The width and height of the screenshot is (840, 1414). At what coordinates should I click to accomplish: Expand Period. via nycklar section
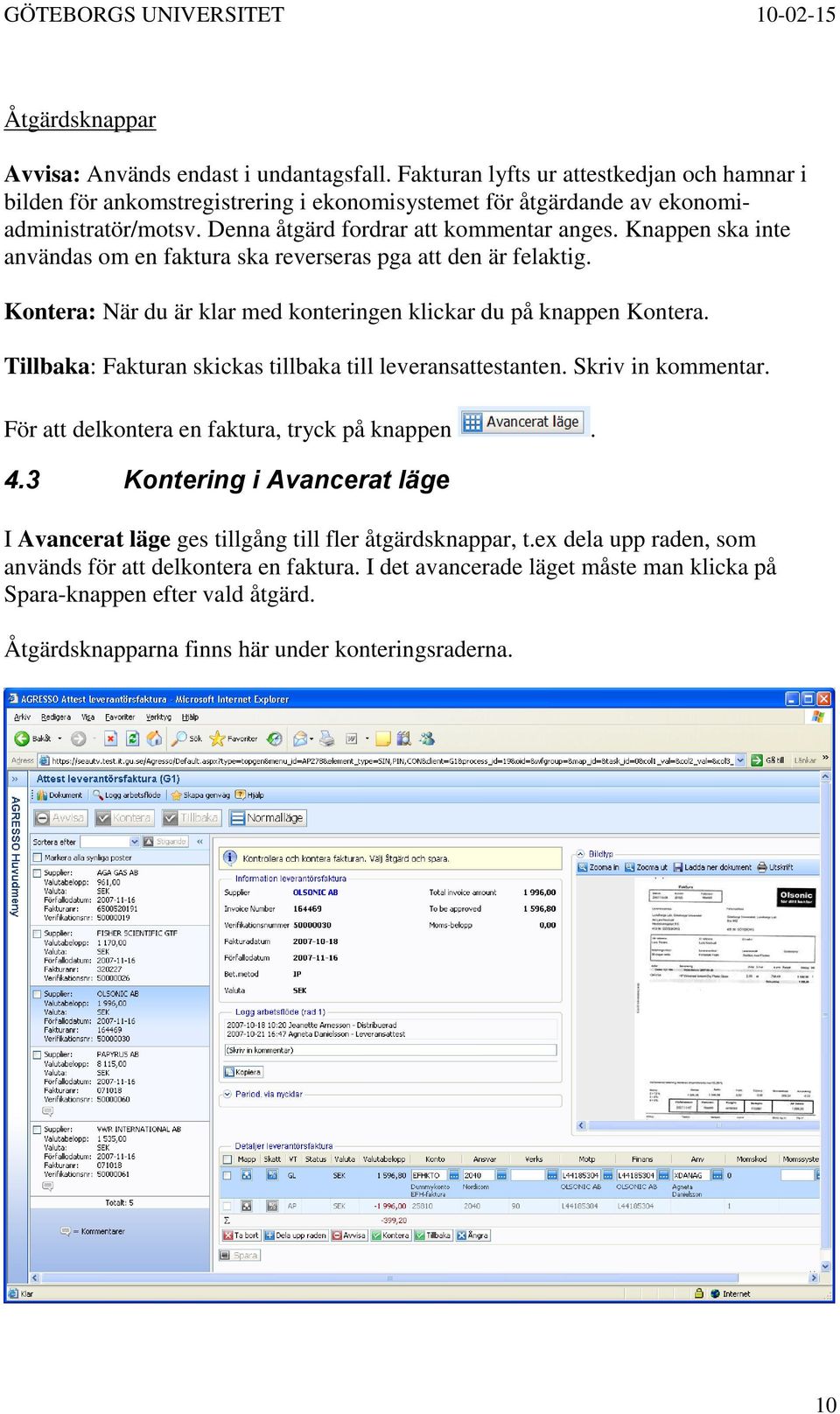228,1094
